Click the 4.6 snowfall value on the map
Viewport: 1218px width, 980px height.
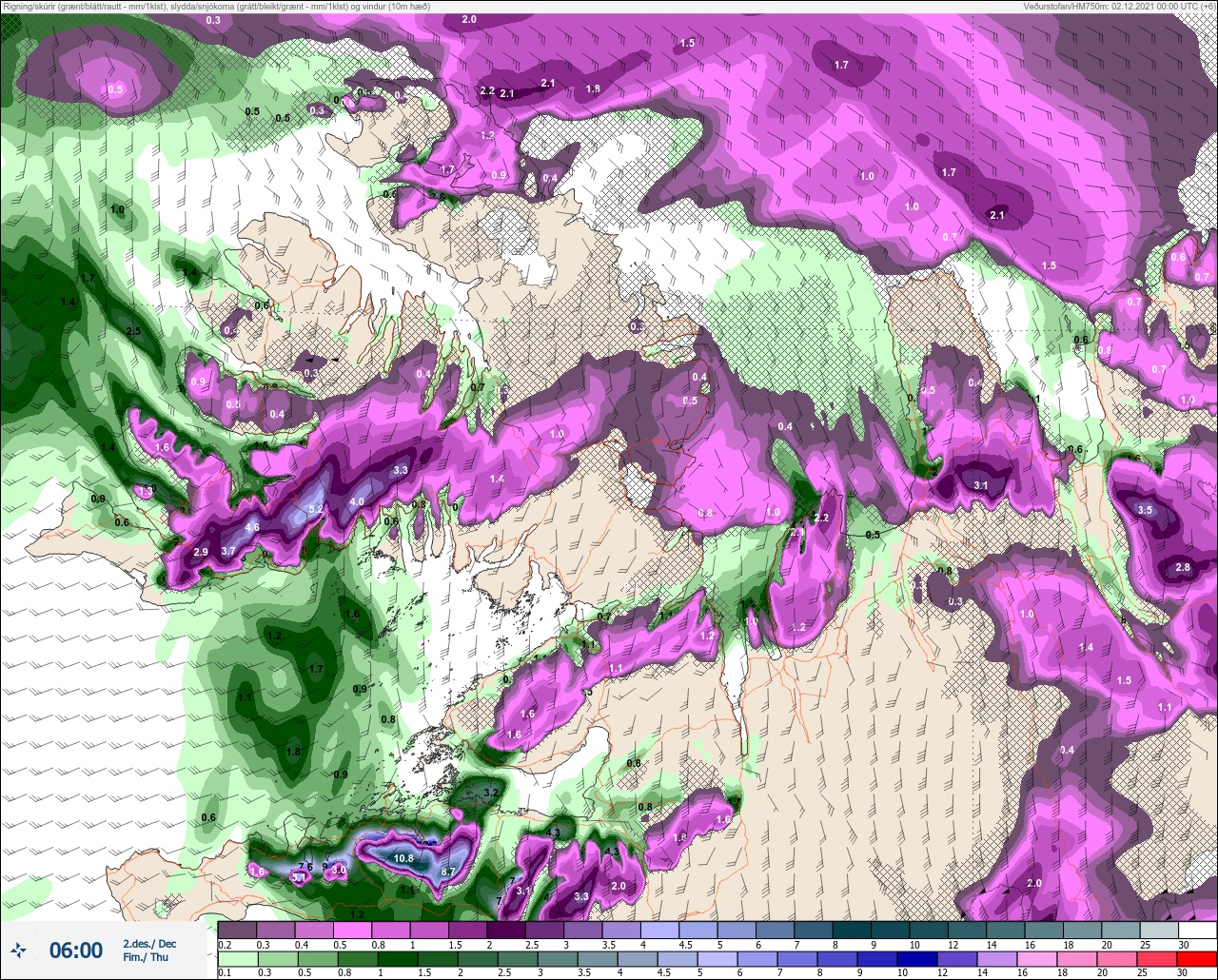coord(252,527)
